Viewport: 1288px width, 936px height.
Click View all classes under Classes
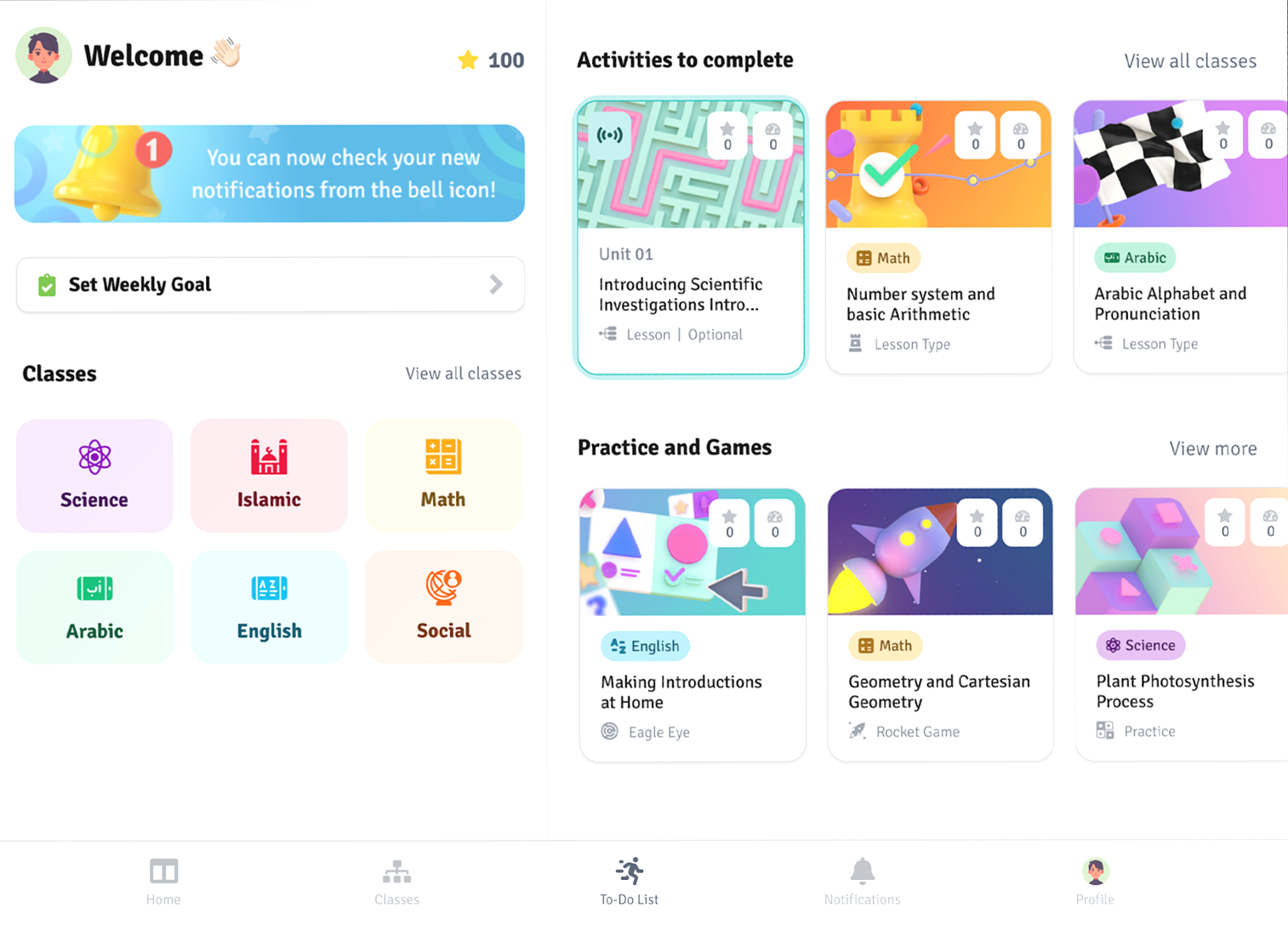(x=463, y=374)
